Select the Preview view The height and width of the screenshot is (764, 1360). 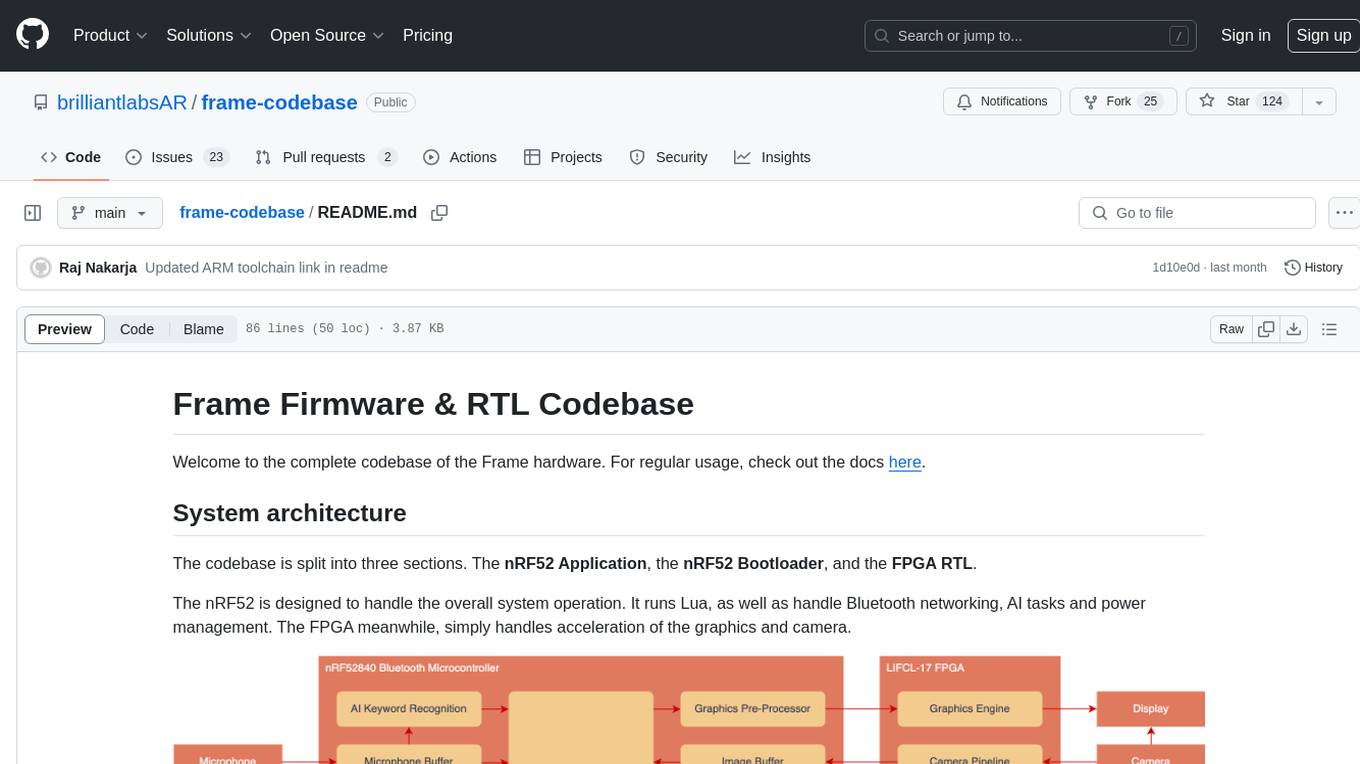pyautogui.click(x=65, y=329)
